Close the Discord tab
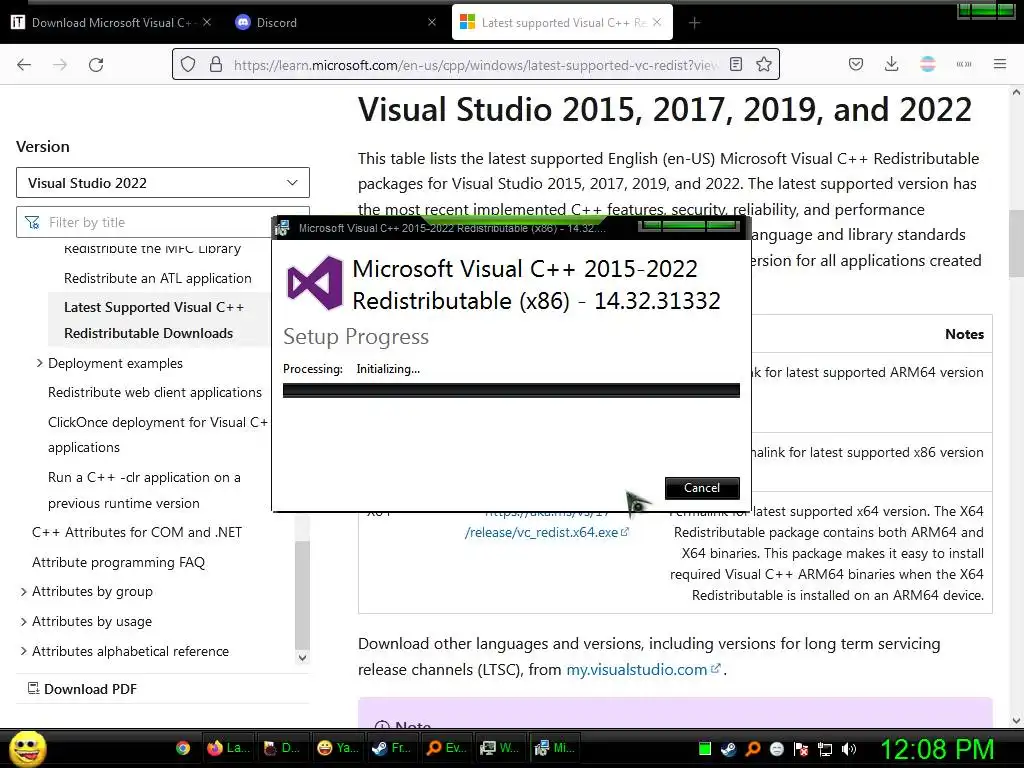This screenshot has height=768, width=1024. coord(432,22)
